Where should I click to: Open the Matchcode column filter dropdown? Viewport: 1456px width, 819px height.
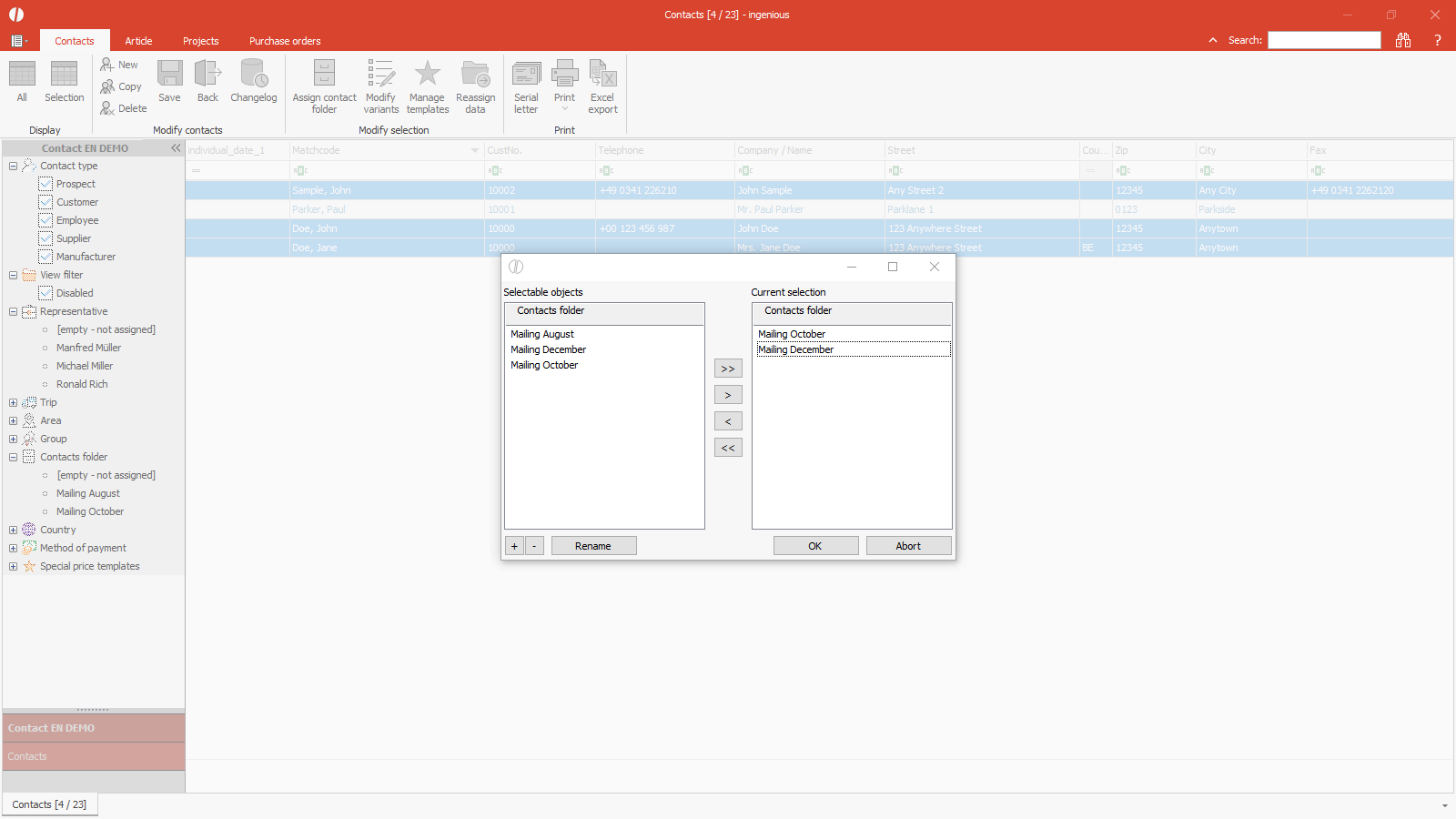[x=474, y=151]
